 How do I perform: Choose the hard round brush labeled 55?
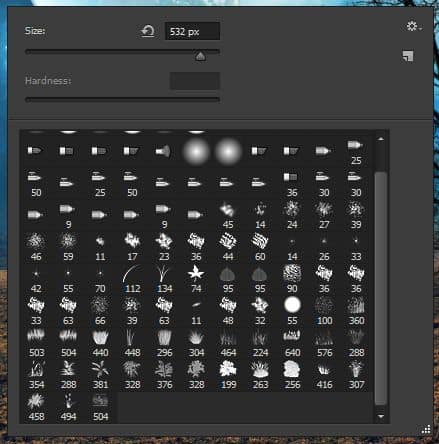[x=292, y=311]
